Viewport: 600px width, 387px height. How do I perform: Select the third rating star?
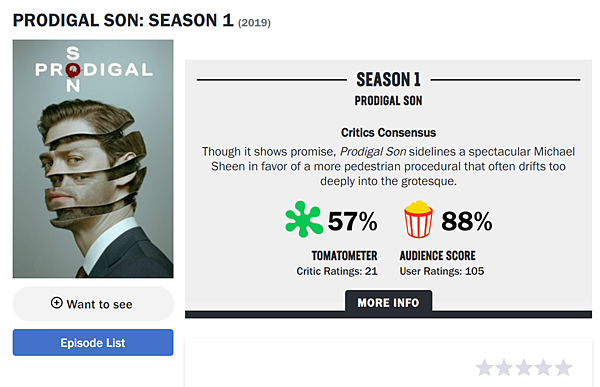tap(524, 367)
